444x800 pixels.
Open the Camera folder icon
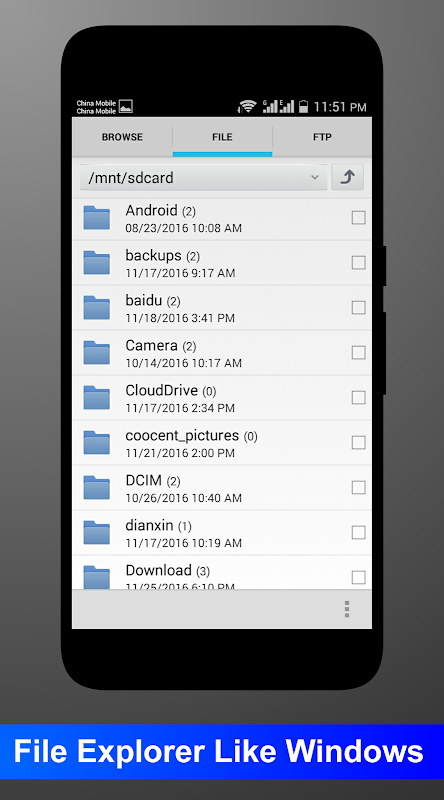(96, 353)
